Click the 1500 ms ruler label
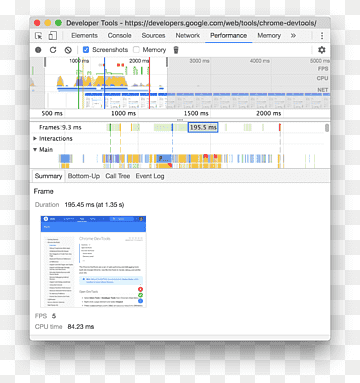 click(196, 113)
